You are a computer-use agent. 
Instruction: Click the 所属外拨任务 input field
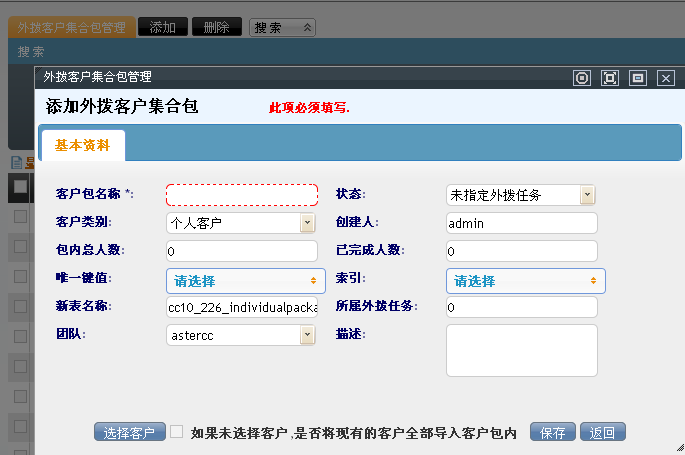521,307
